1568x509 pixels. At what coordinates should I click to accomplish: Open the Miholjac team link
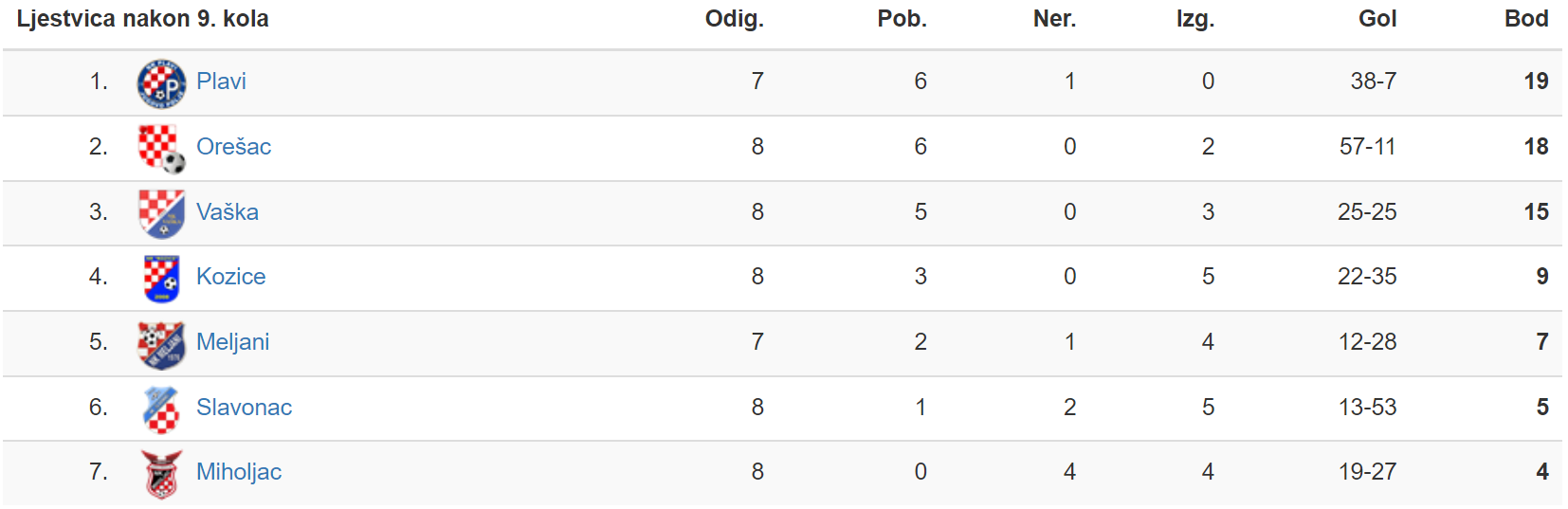pos(239,472)
